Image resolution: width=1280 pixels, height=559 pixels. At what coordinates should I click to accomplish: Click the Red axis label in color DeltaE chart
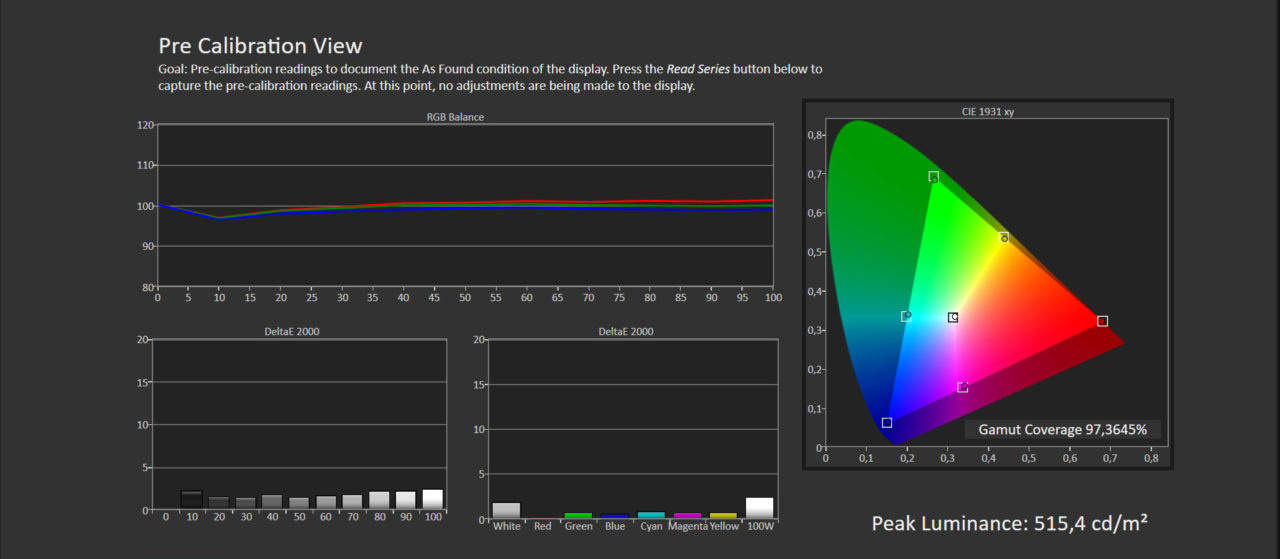543,527
